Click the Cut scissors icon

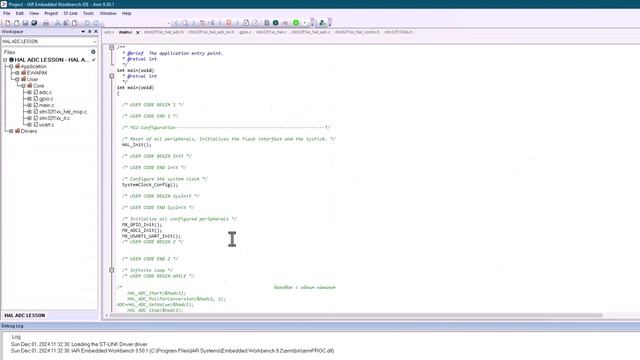click(58, 23)
